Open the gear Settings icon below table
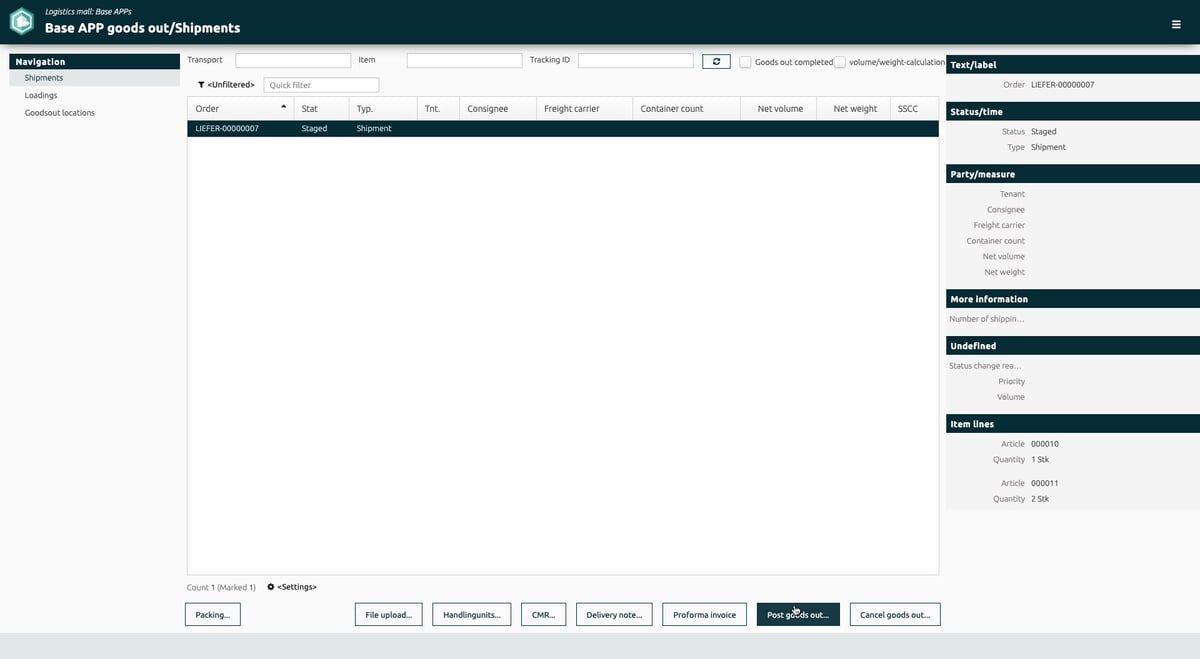The width and height of the screenshot is (1200, 659). click(271, 587)
